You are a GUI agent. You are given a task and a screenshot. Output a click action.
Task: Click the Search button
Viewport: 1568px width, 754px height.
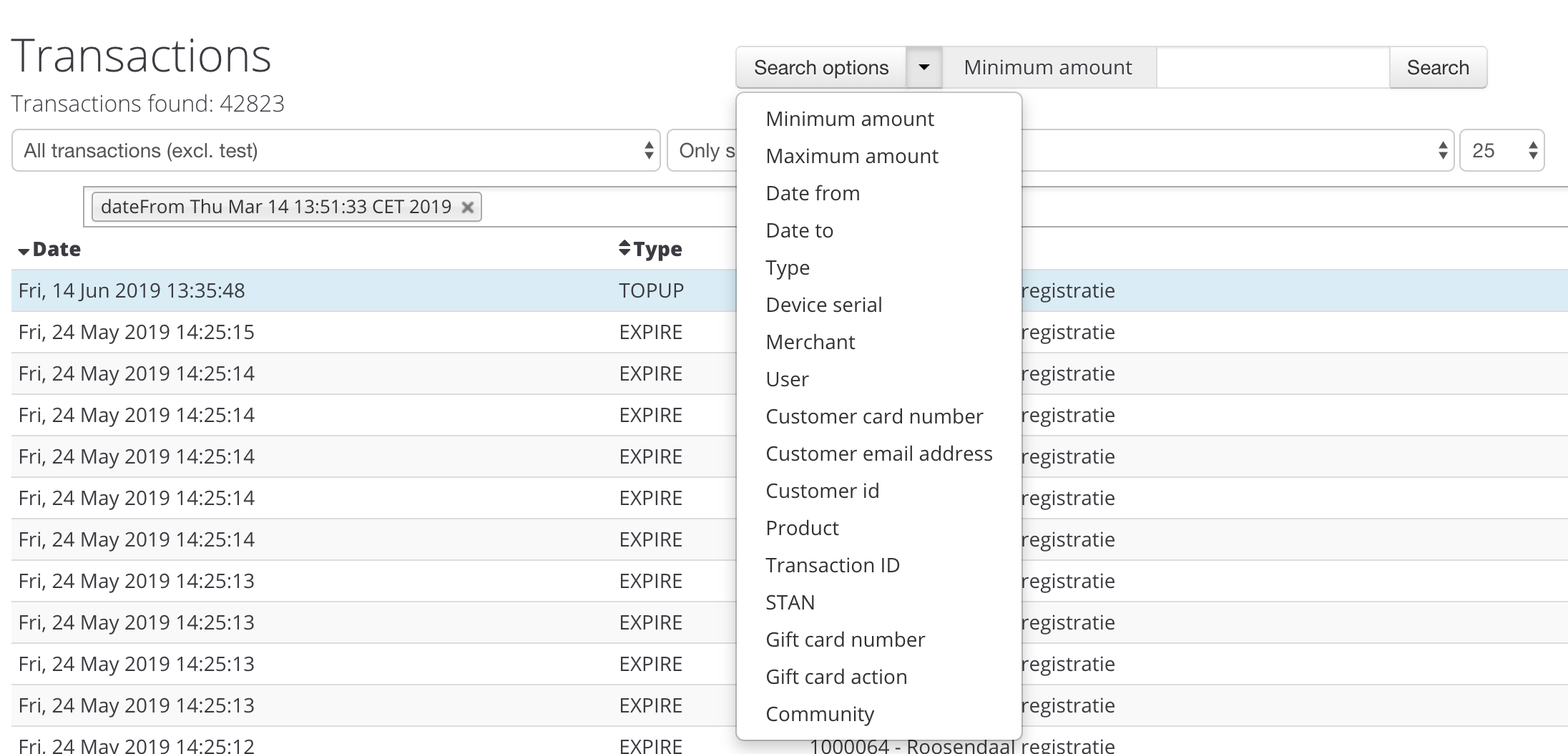(1438, 67)
